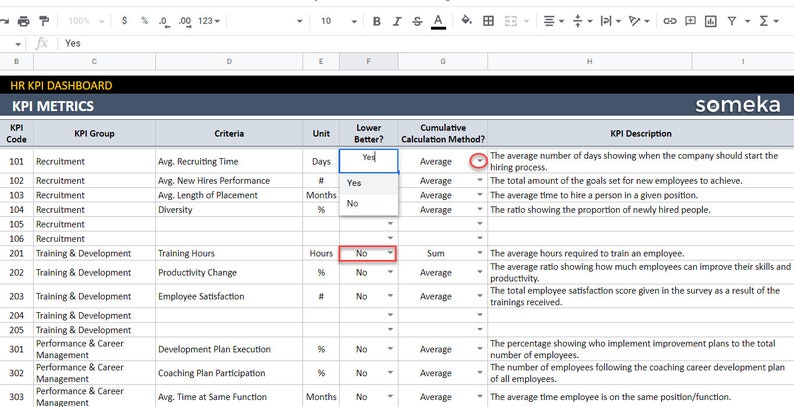
Task: Click the Avg. Length of Placement cell
Action: 229,195
